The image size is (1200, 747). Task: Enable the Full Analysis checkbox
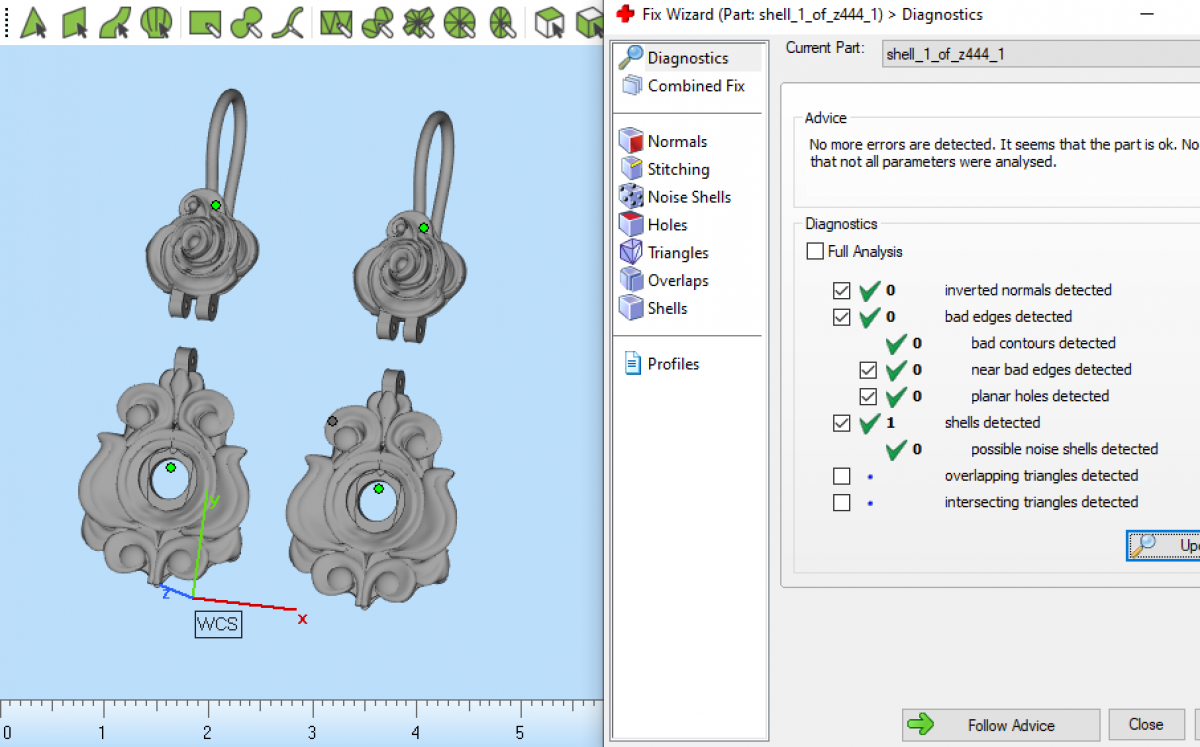(815, 252)
